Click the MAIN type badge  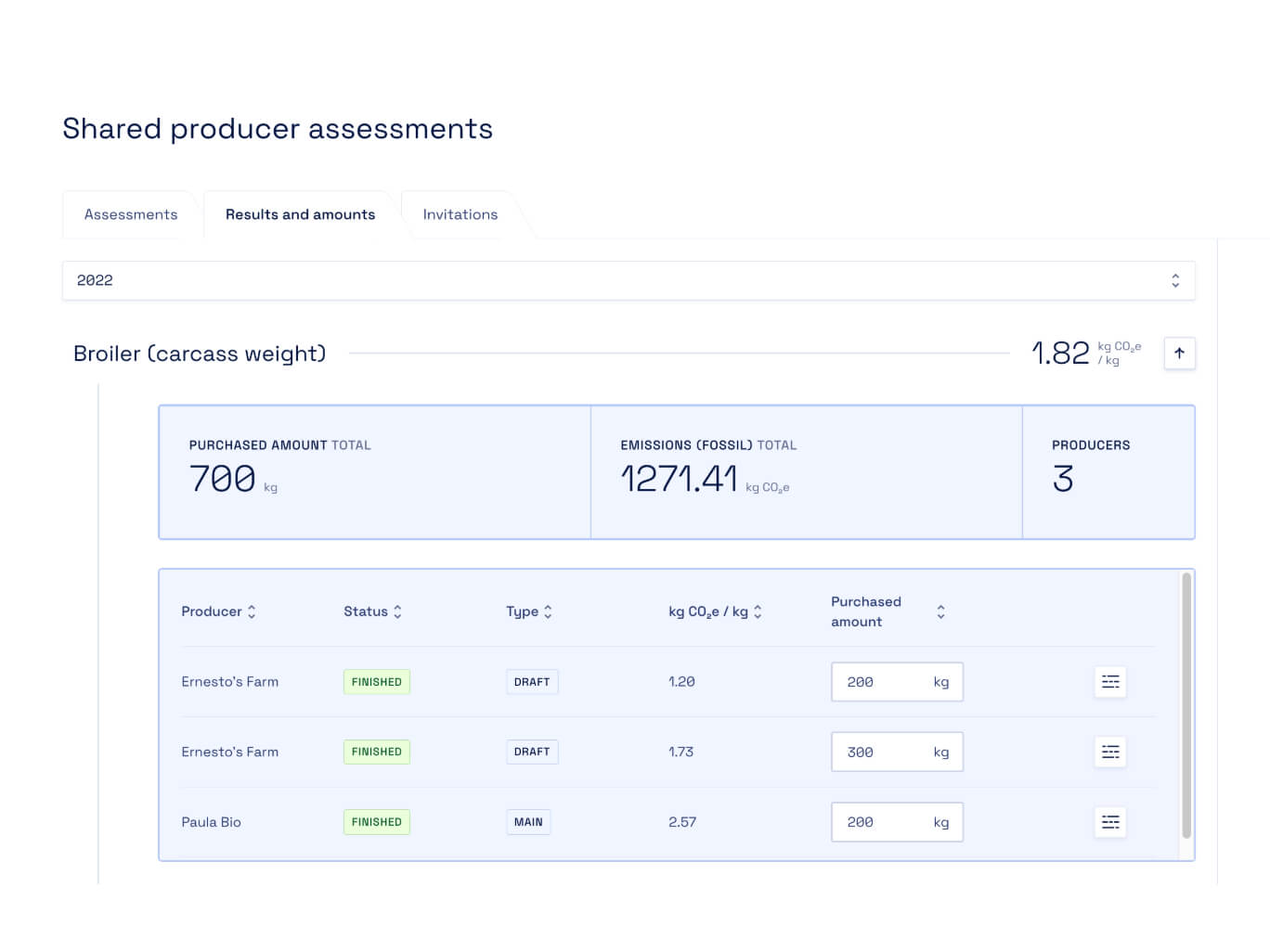pos(528,821)
